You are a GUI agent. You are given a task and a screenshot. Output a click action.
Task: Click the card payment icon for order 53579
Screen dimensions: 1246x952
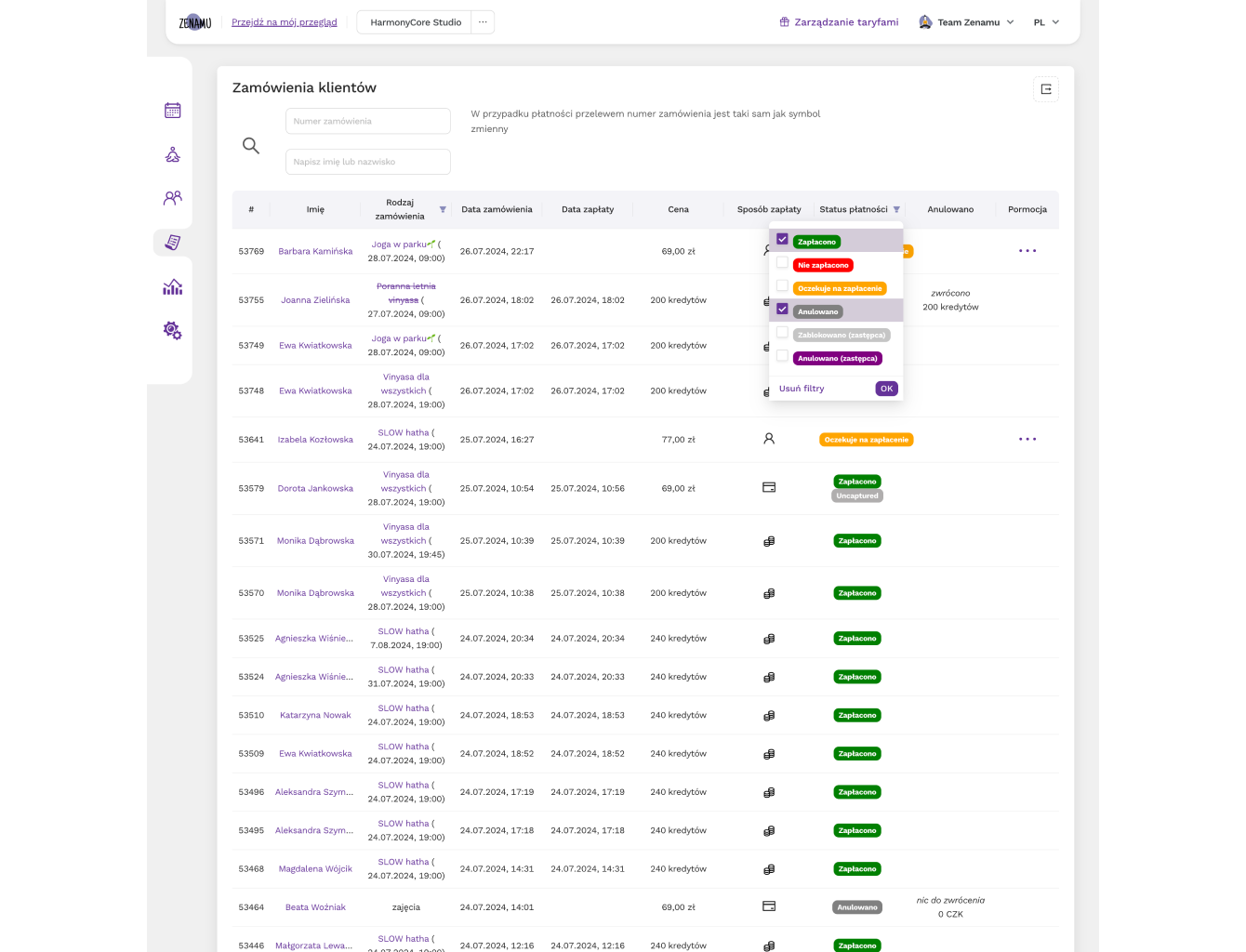click(769, 487)
